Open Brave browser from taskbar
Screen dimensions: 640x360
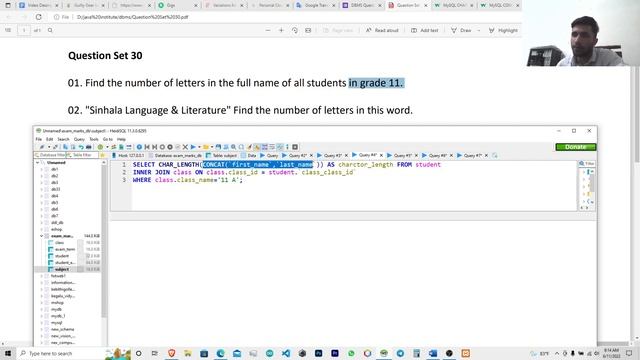(171, 353)
